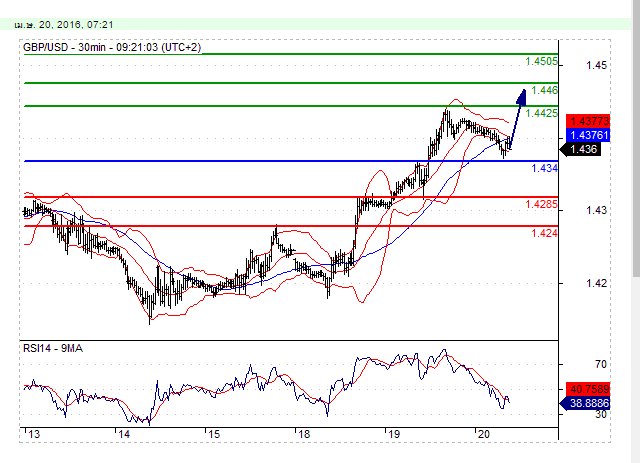This screenshot has width=640, height=463.
Task: Click the 1.4425 resistance level label
Action: pyautogui.click(x=541, y=113)
